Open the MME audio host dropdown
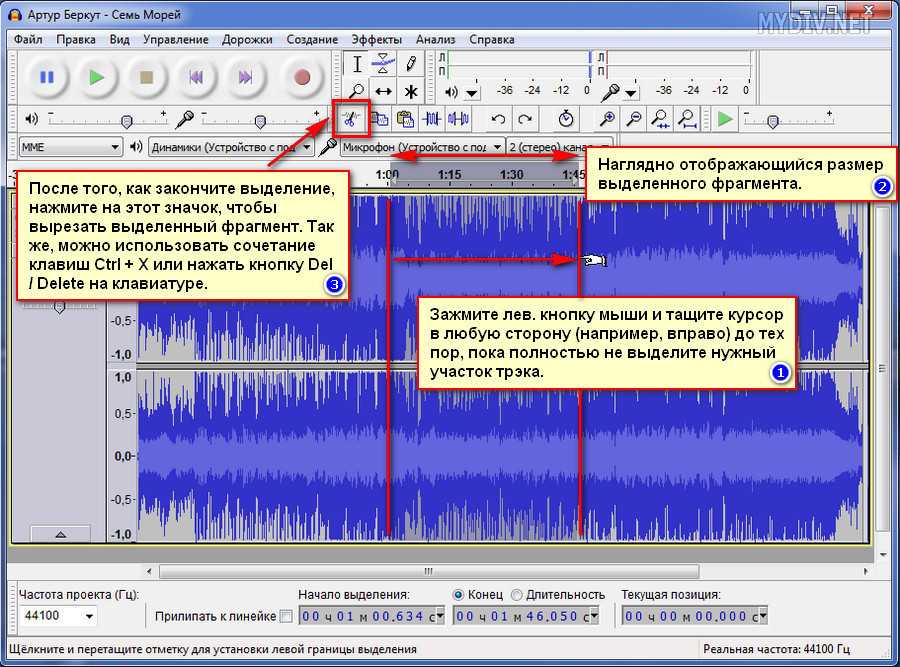This screenshot has width=900, height=667. [70, 147]
